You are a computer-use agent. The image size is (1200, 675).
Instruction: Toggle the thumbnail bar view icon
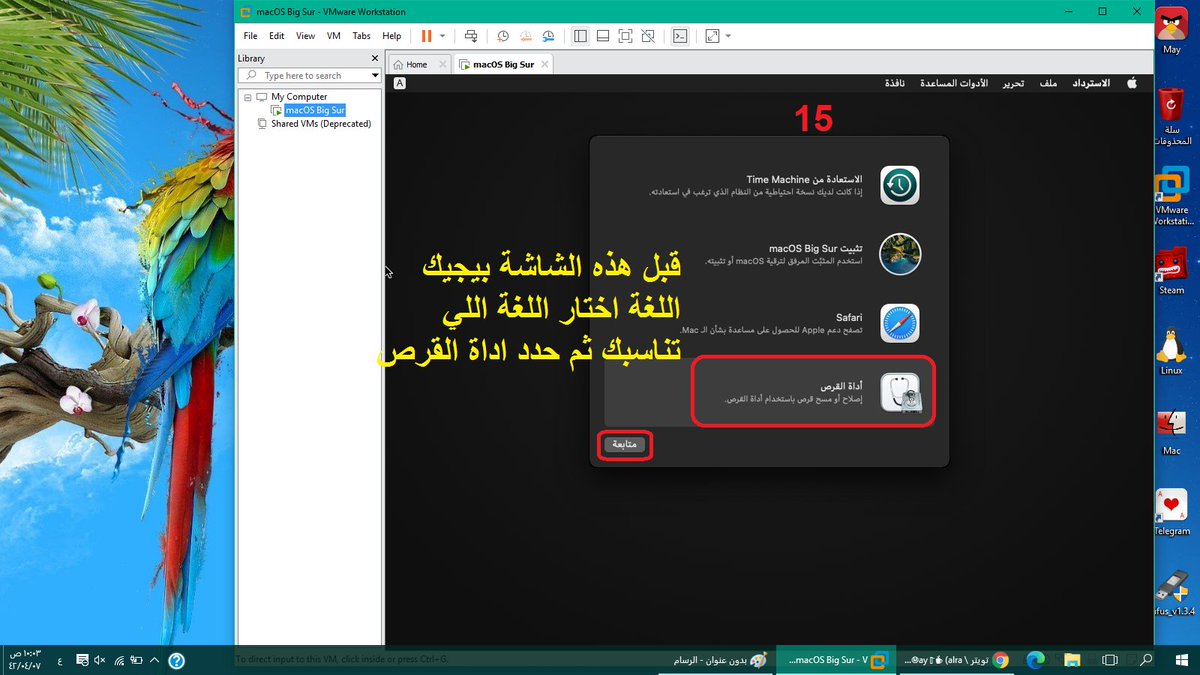(x=603, y=36)
